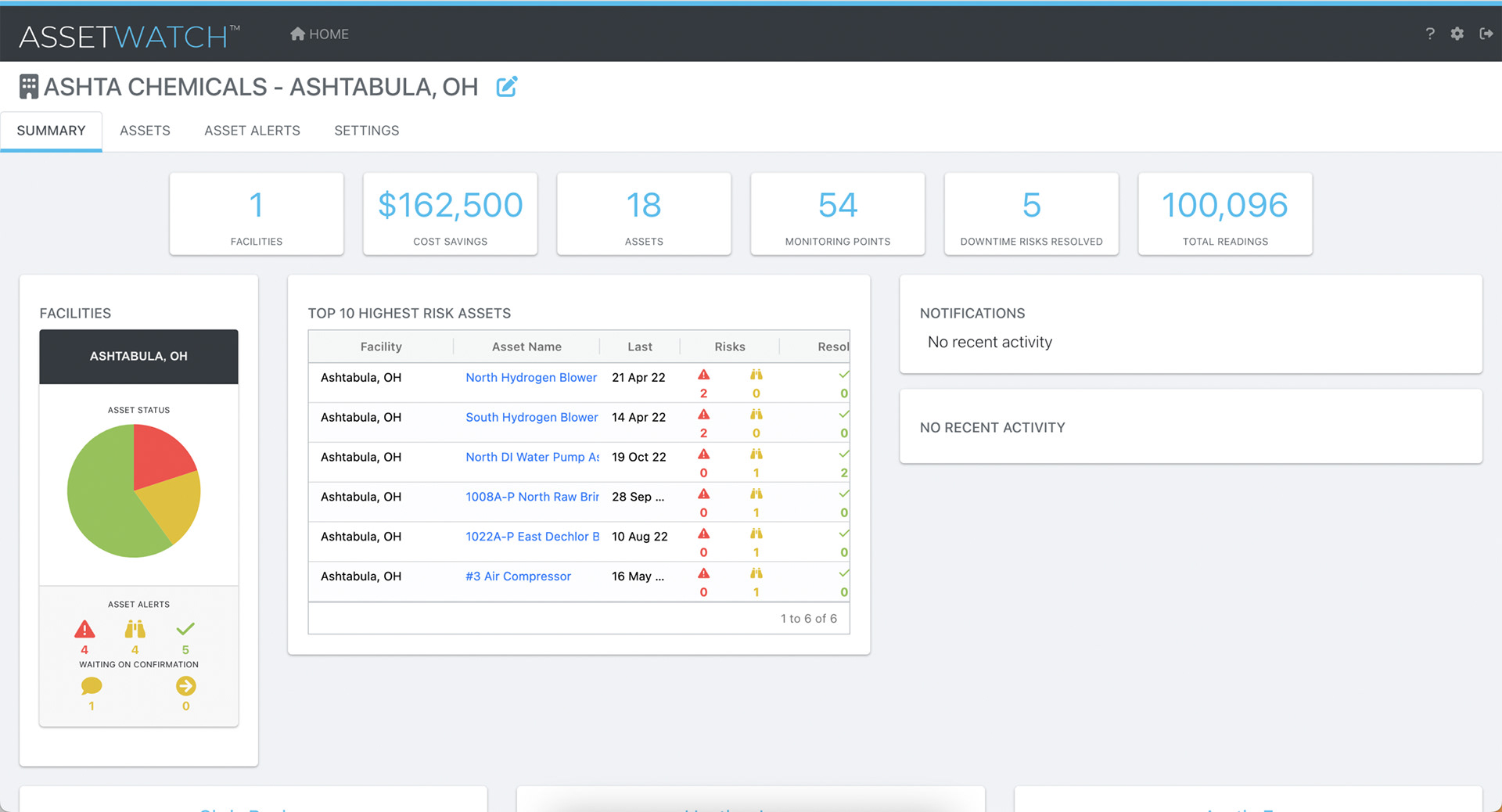The image size is (1502, 812).
Task: Go to the Settings tab
Action: [366, 131]
